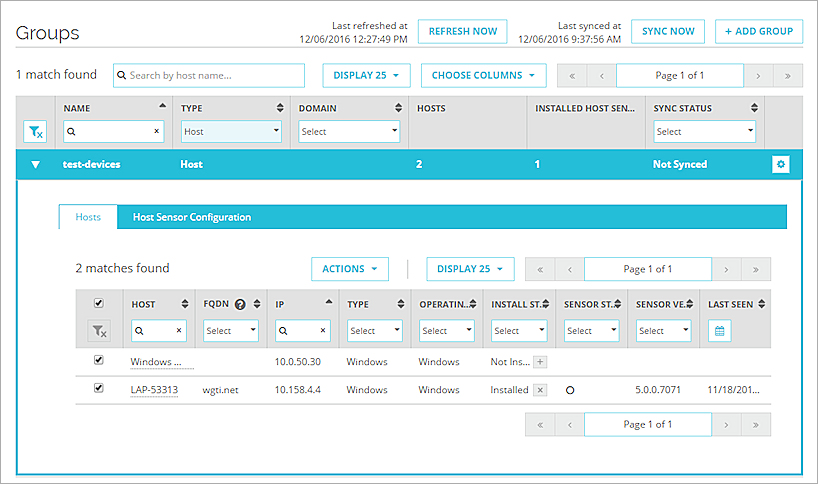Focus the Search by host name field
The image size is (818, 484).
pos(209,76)
